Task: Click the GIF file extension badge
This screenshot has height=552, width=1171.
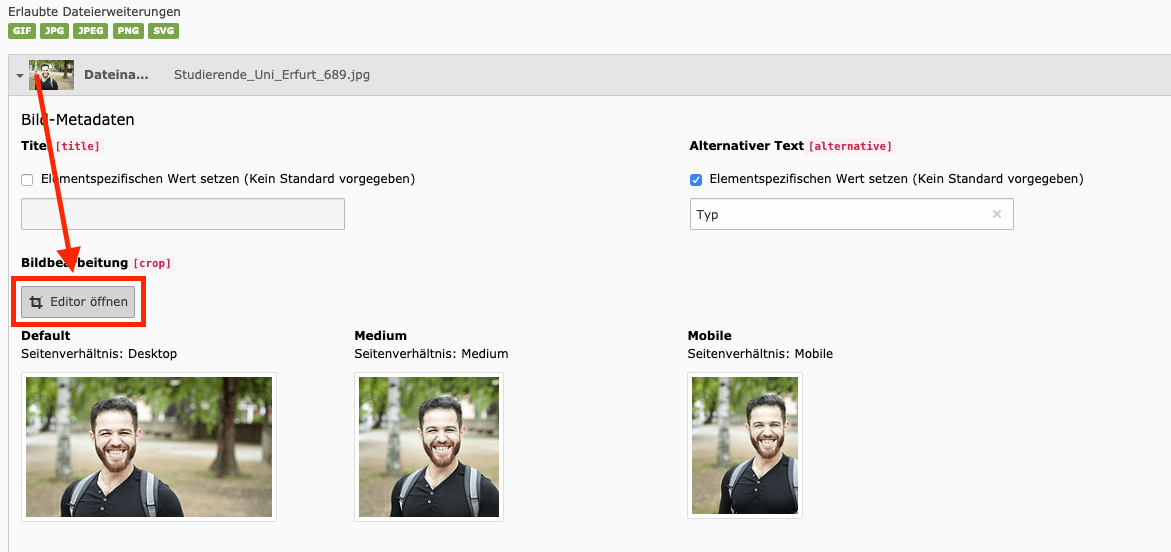Action: [x=22, y=31]
